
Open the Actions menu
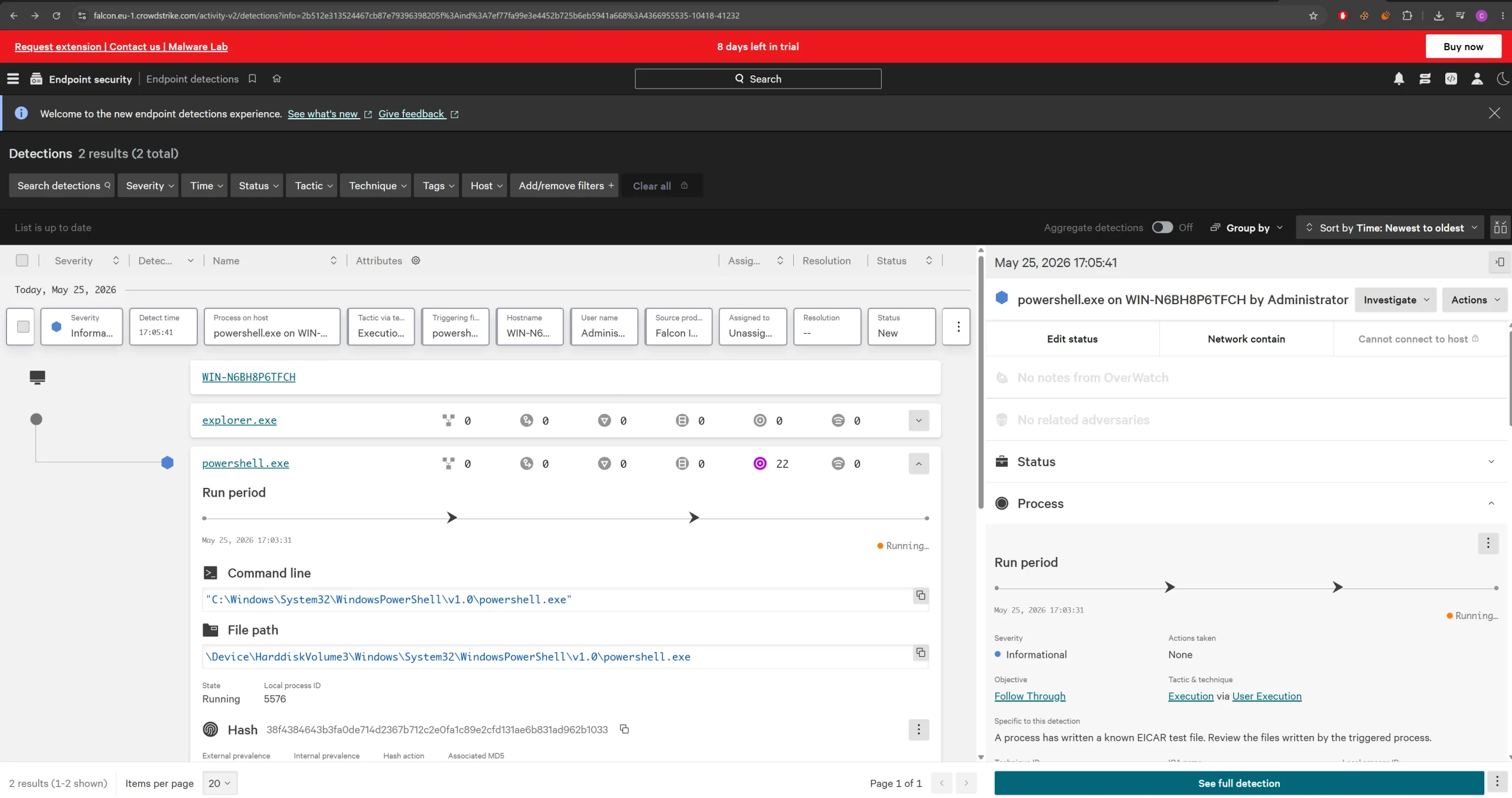point(1475,299)
